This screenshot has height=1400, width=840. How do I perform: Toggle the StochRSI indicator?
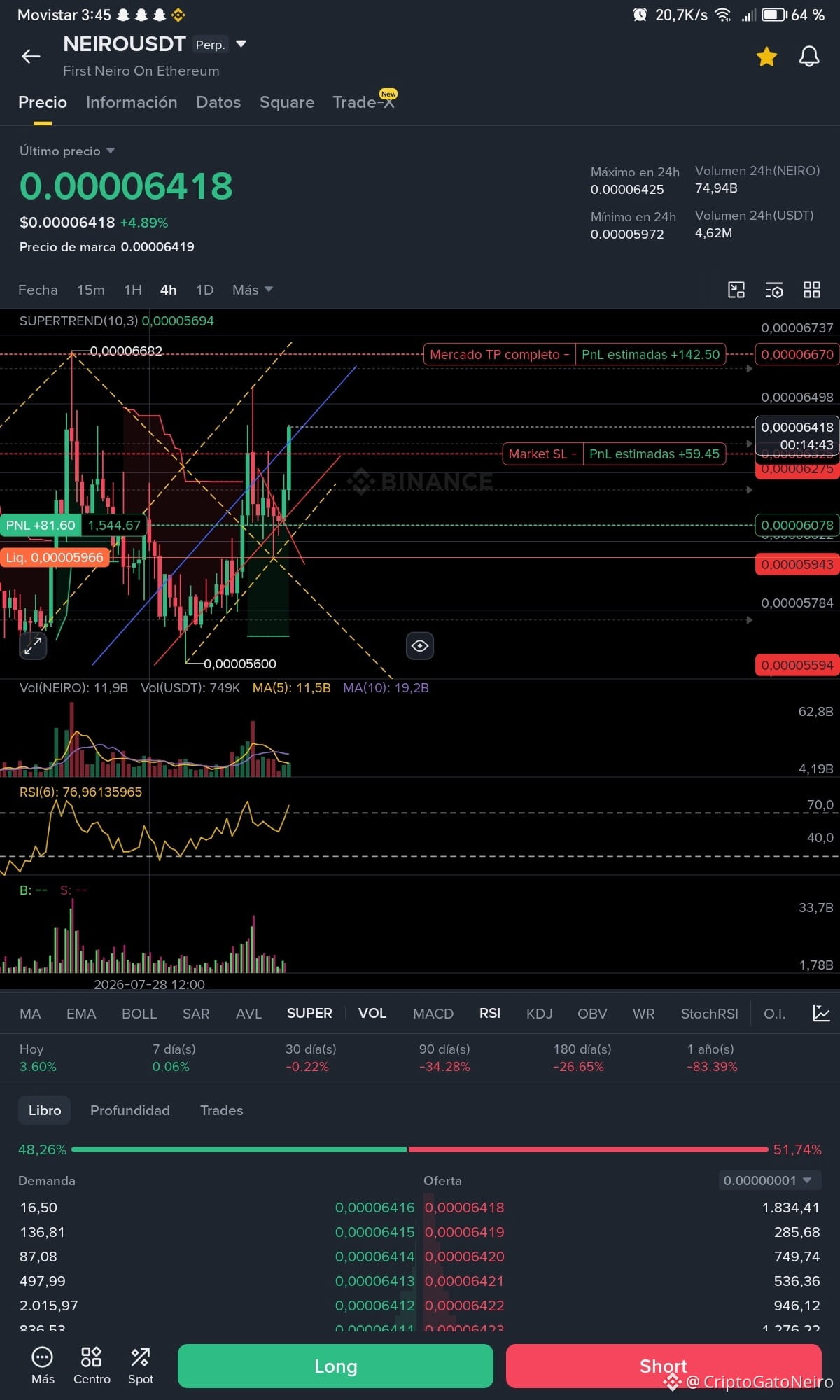pos(710,1014)
